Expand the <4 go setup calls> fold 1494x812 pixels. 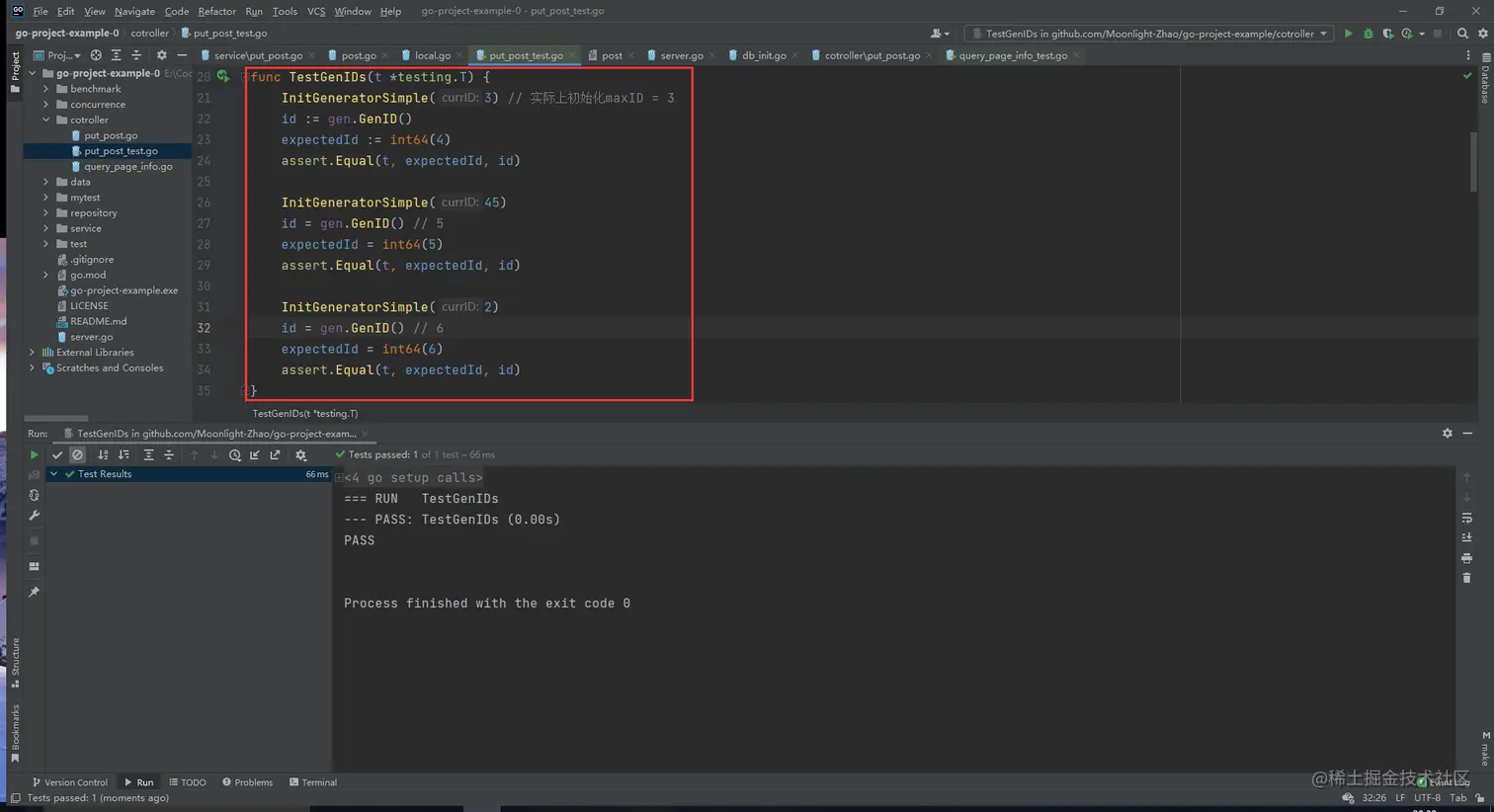(339, 478)
